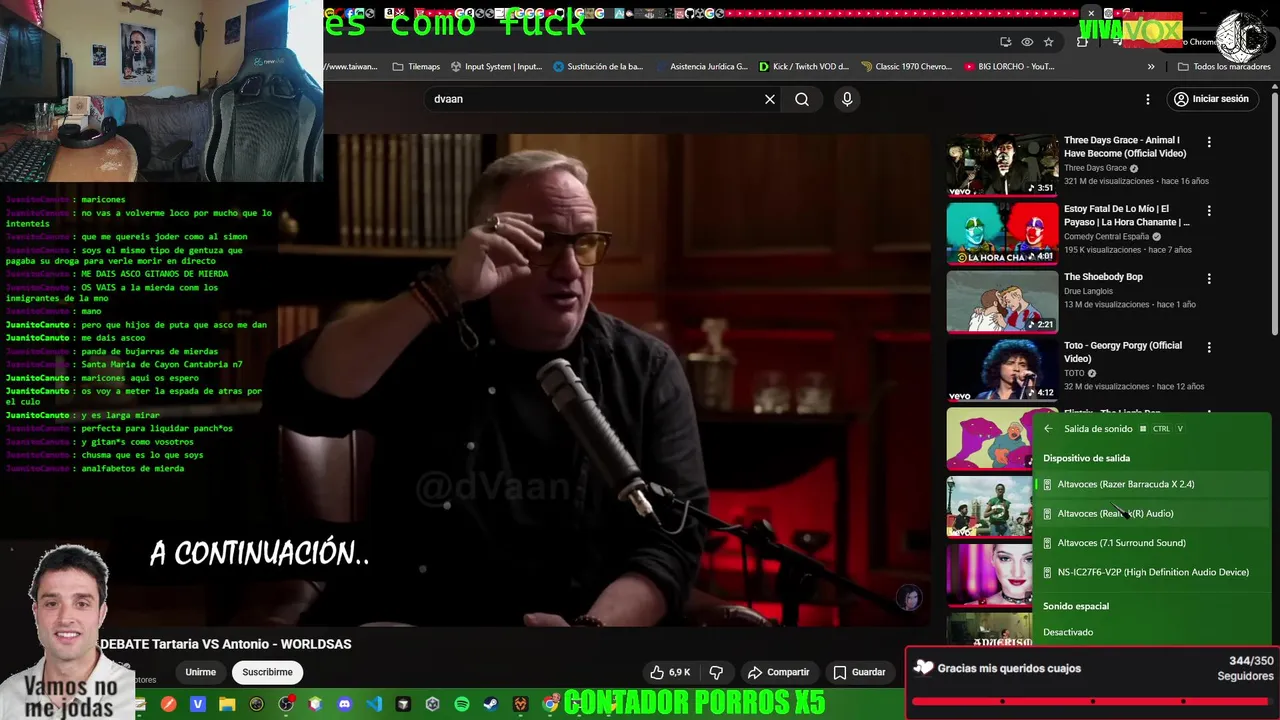Image resolution: width=1280 pixels, height=720 pixels.
Task: Click The Shoebody Bop video title
Action: (x=1103, y=277)
